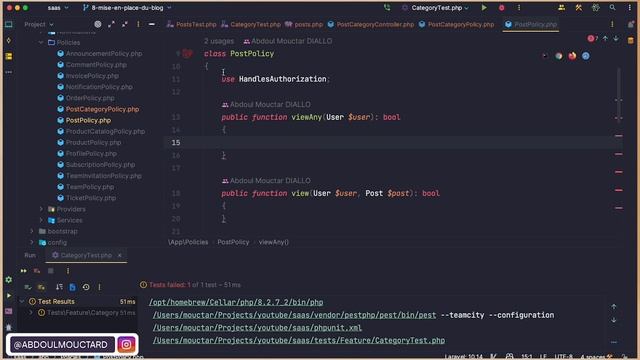Rerun tests with double-arrow icon
640x360 pixels.
(23, 271)
